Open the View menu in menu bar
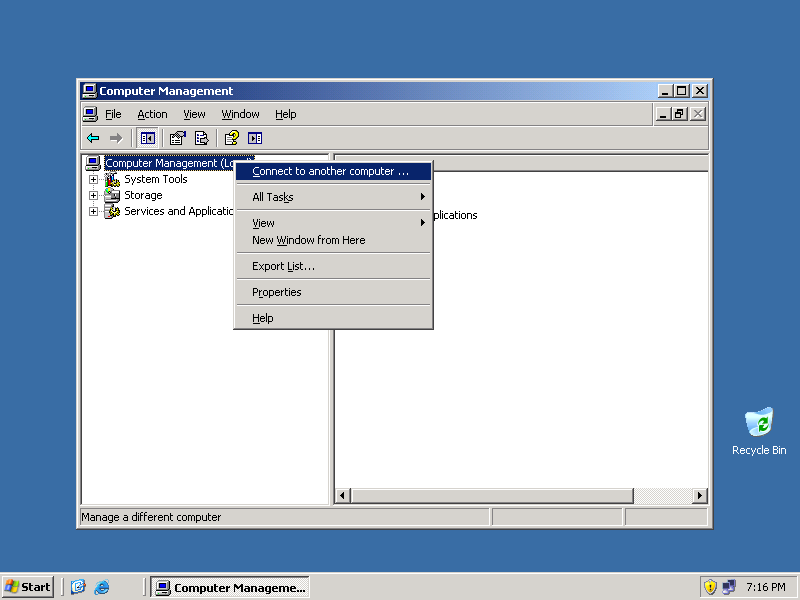This screenshot has width=800, height=600. (x=194, y=114)
